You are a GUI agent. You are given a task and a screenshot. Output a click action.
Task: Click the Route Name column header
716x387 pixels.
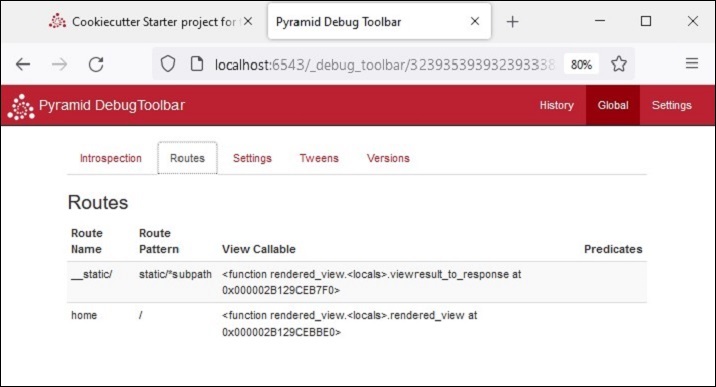coord(86,241)
